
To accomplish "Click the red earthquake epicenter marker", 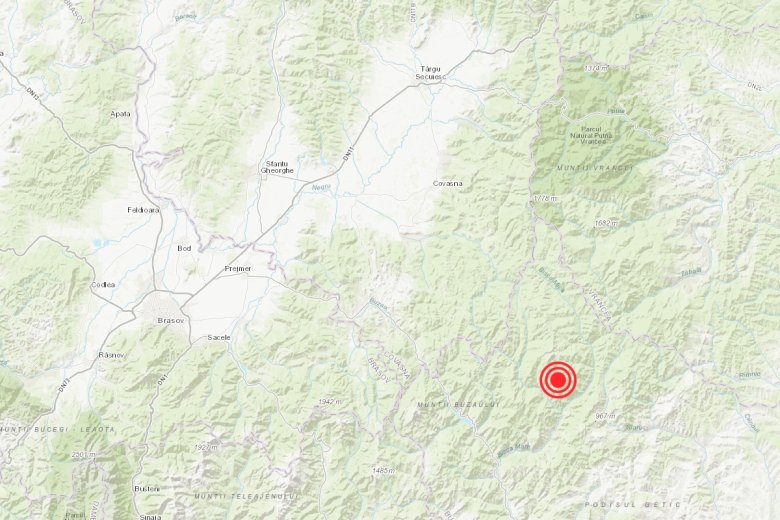I will click(x=558, y=380).
